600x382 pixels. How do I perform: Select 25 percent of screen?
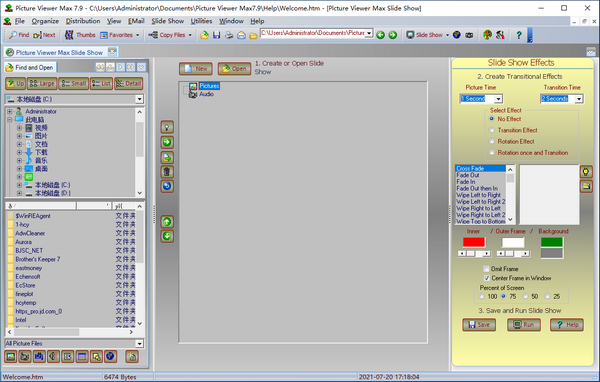coord(547,296)
